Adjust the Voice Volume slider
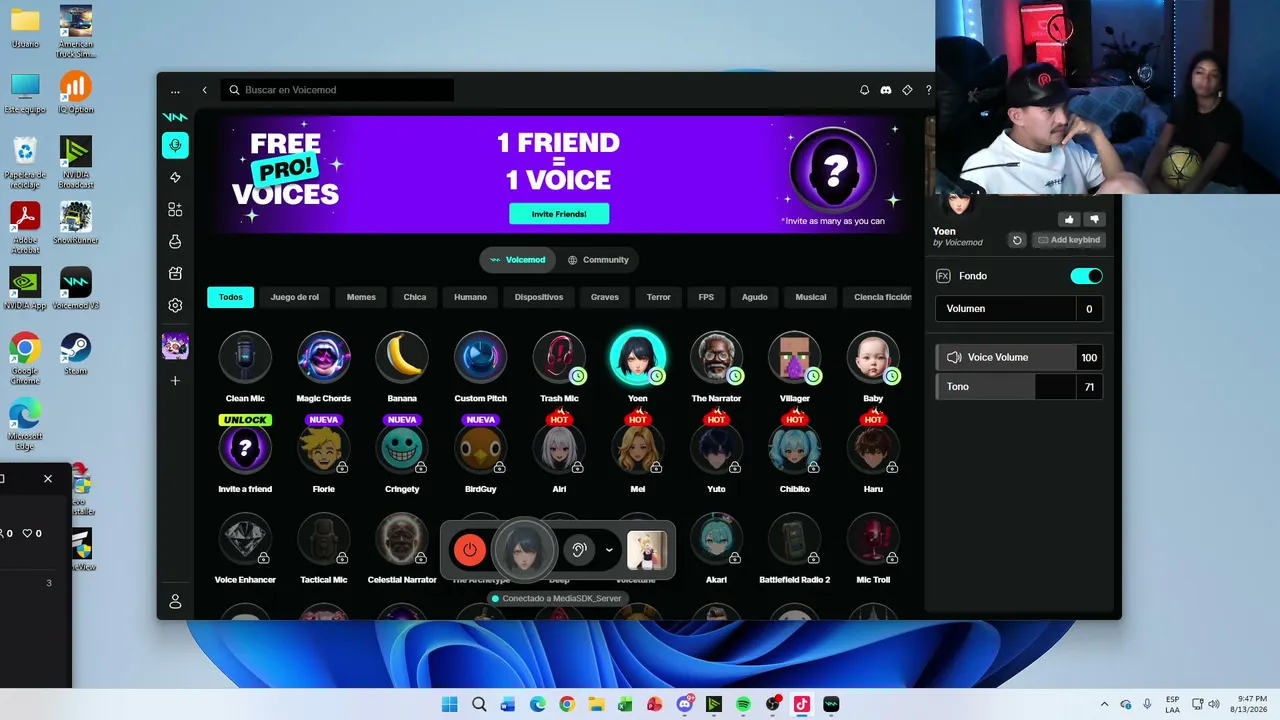 pyautogui.click(x=1019, y=357)
